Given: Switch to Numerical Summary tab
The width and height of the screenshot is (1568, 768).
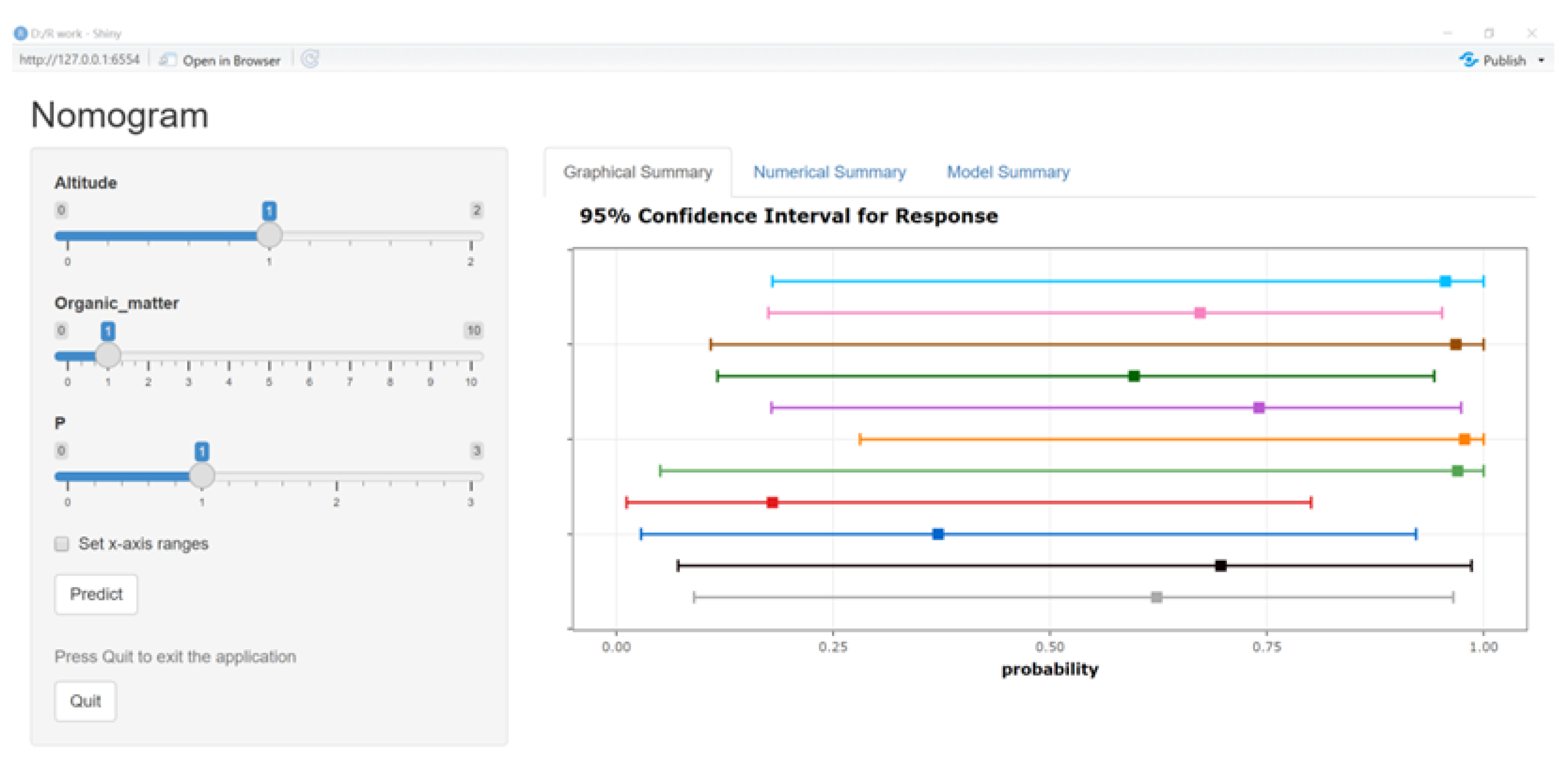Looking at the screenshot, I should click(829, 172).
